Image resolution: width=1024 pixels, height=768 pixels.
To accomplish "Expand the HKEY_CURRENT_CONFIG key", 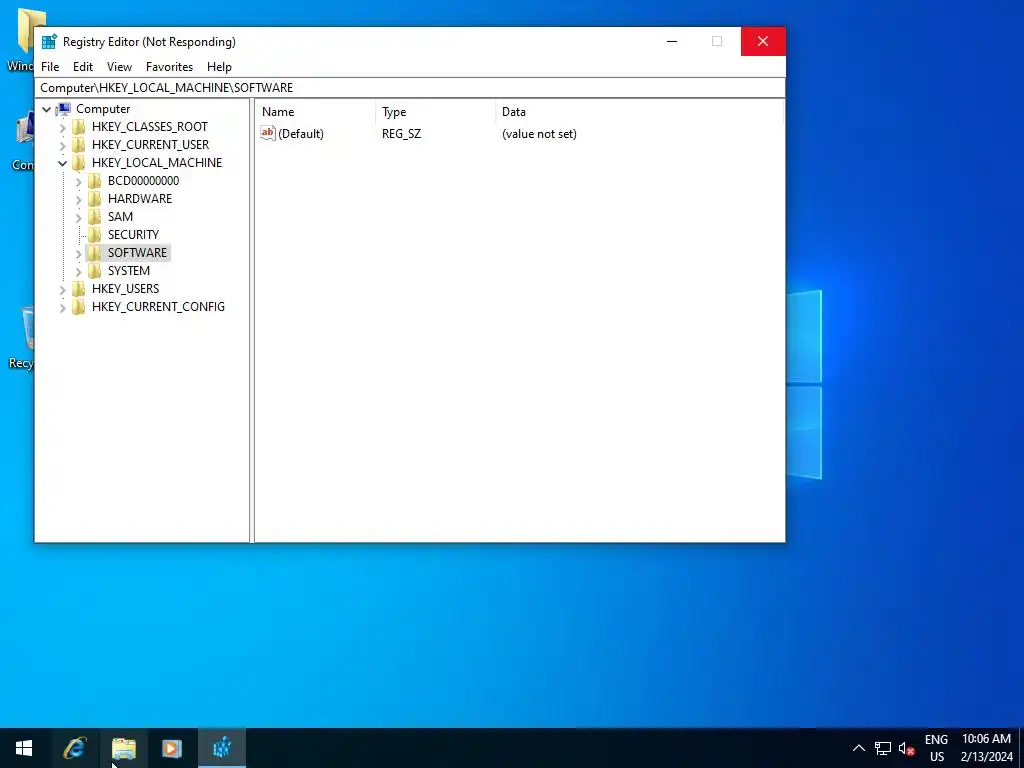I will pos(63,308).
